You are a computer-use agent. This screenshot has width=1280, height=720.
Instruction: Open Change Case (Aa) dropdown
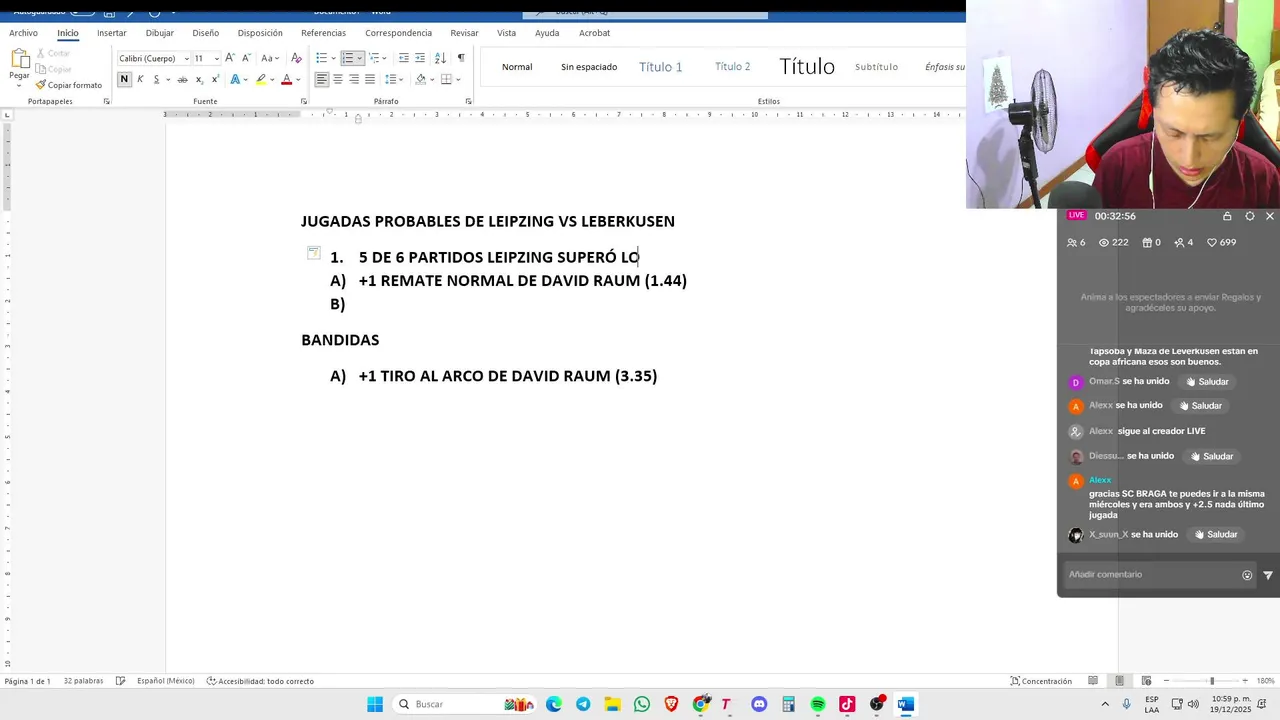pyautogui.click(x=270, y=58)
